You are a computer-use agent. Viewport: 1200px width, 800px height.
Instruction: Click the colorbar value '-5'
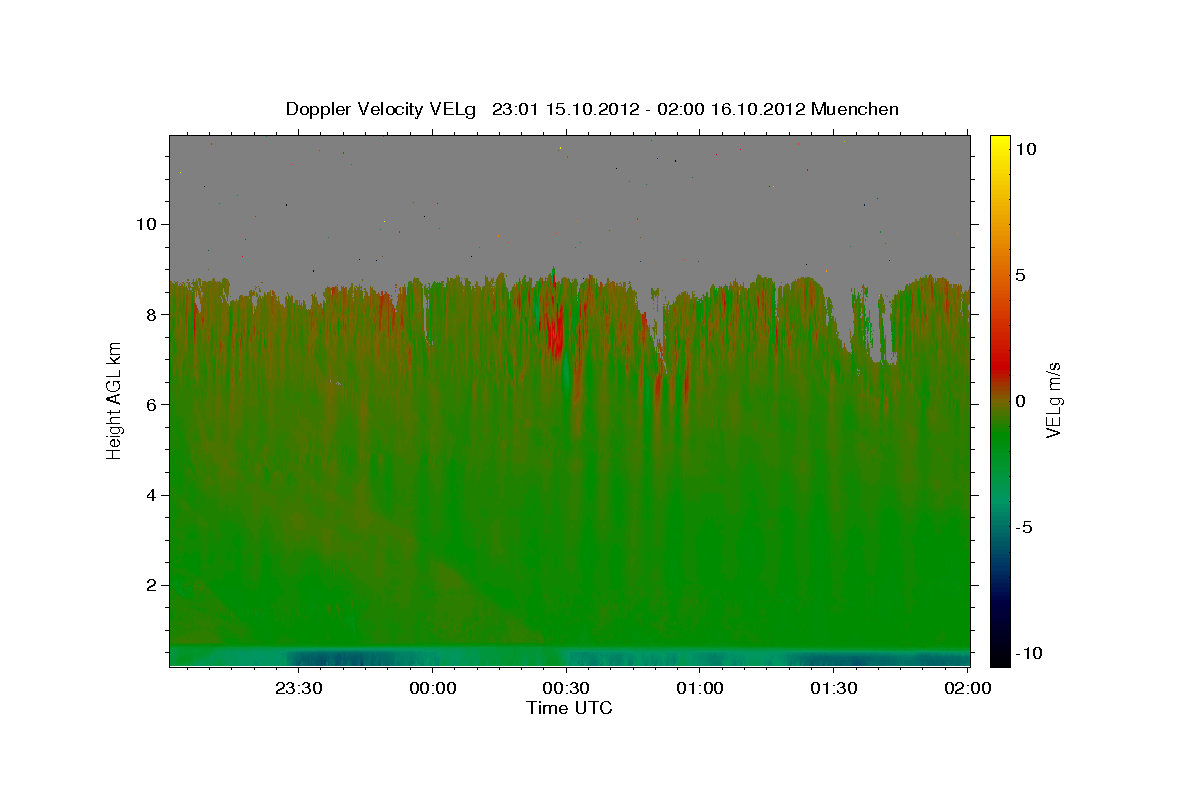1024,527
